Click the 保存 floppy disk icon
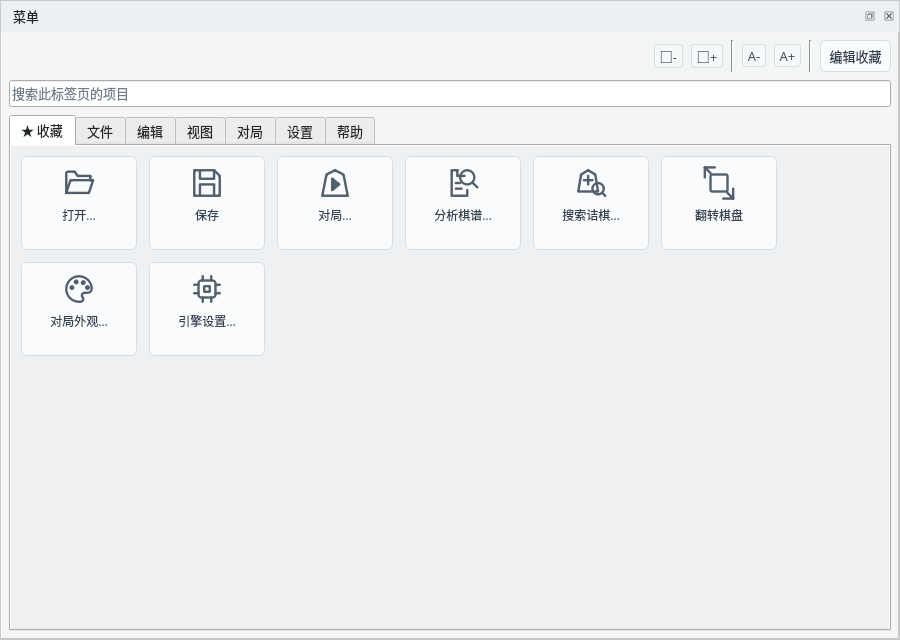The image size is (900, 640). (207, 203)
